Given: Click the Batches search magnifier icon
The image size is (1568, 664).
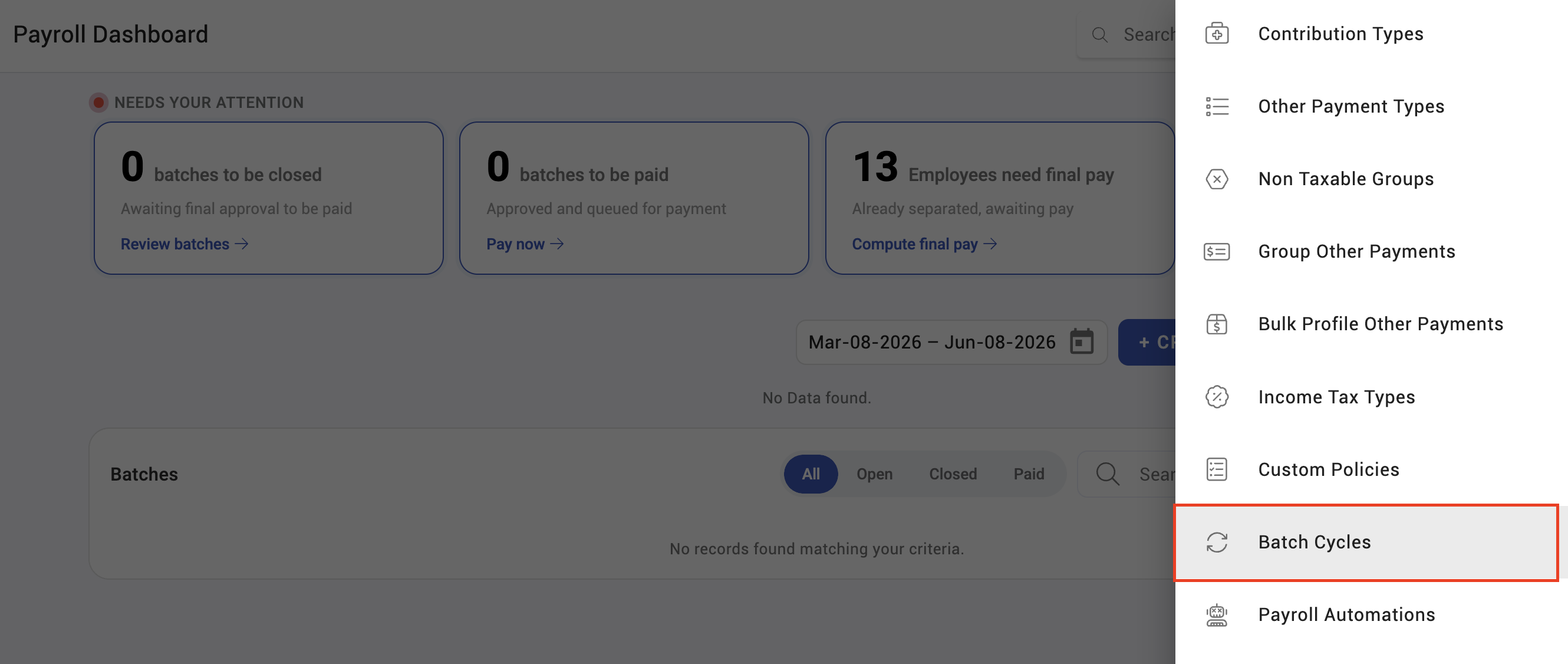Looking at the screenshot, I should 1107,474.
